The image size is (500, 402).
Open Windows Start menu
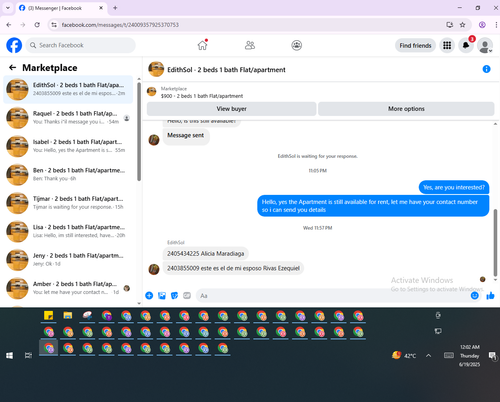click(x=9, y=356)
